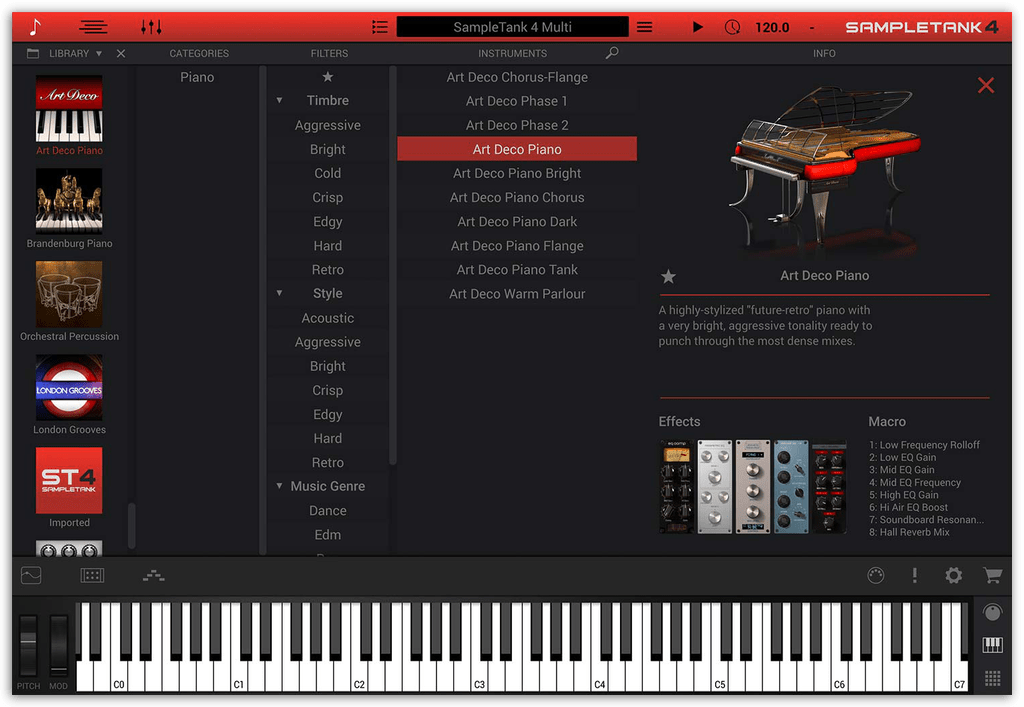Click the folder icon beside LIBRARY

pyautogui.click(x=33, y=54)
